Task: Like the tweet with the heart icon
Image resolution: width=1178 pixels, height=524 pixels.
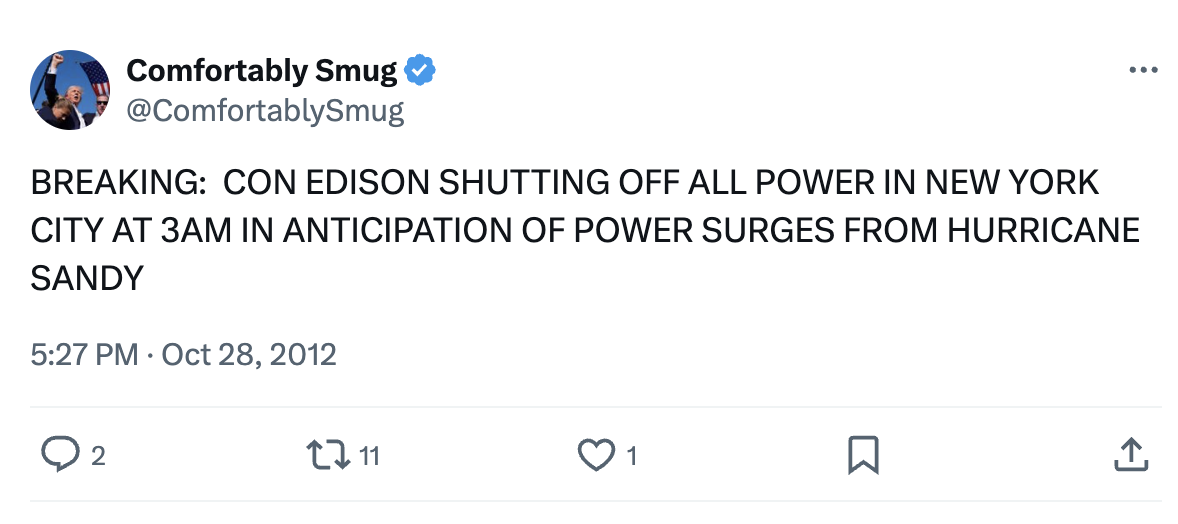Action: point(596,455)
